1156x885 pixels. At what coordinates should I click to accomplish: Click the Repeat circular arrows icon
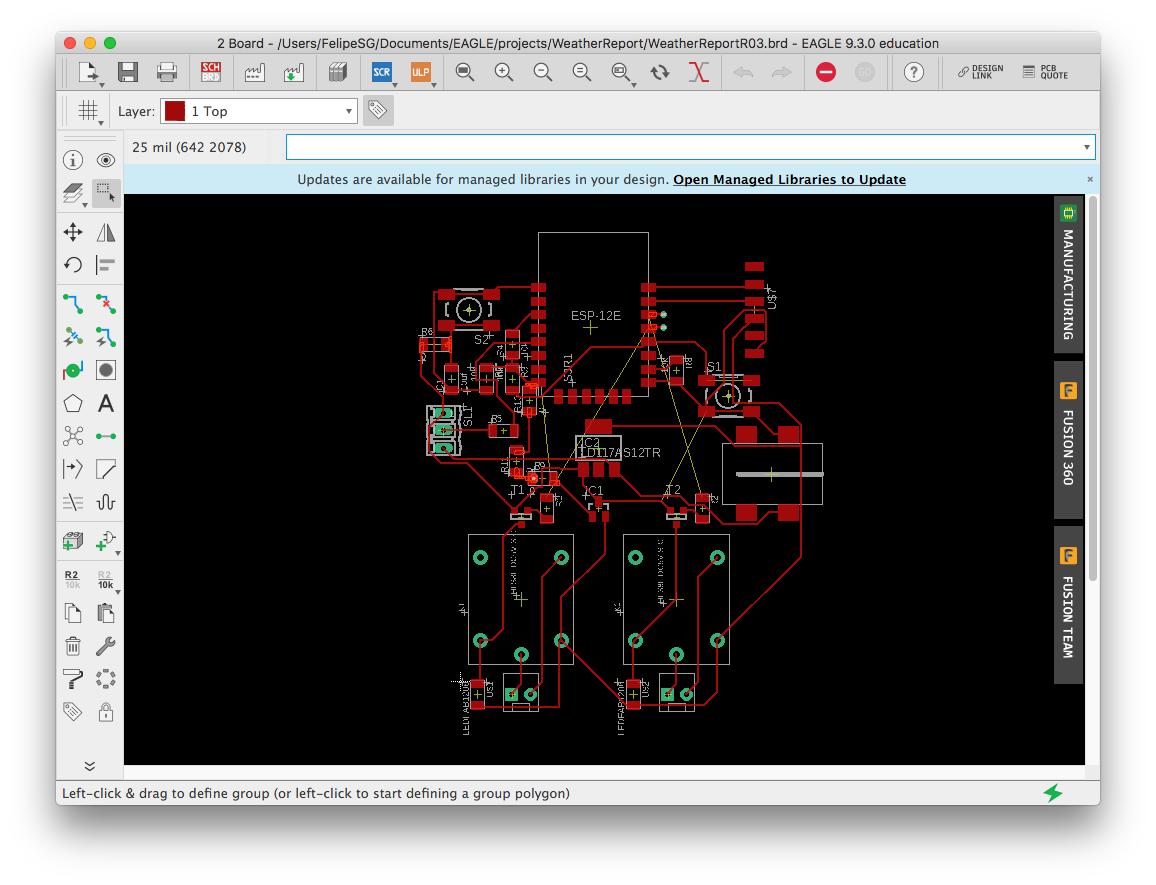tap(660, 72)
